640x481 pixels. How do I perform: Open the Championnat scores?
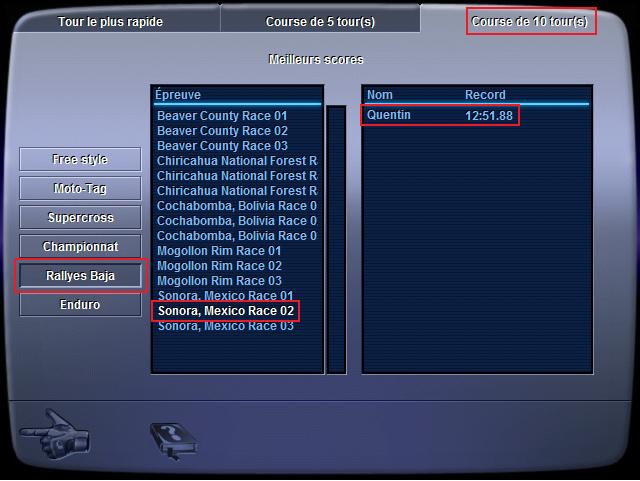pos(80,246)
